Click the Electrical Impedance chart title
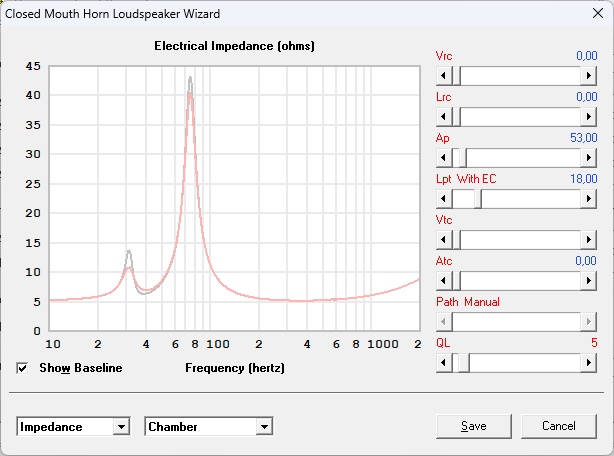The image size is (614, 456). [234, 46]
